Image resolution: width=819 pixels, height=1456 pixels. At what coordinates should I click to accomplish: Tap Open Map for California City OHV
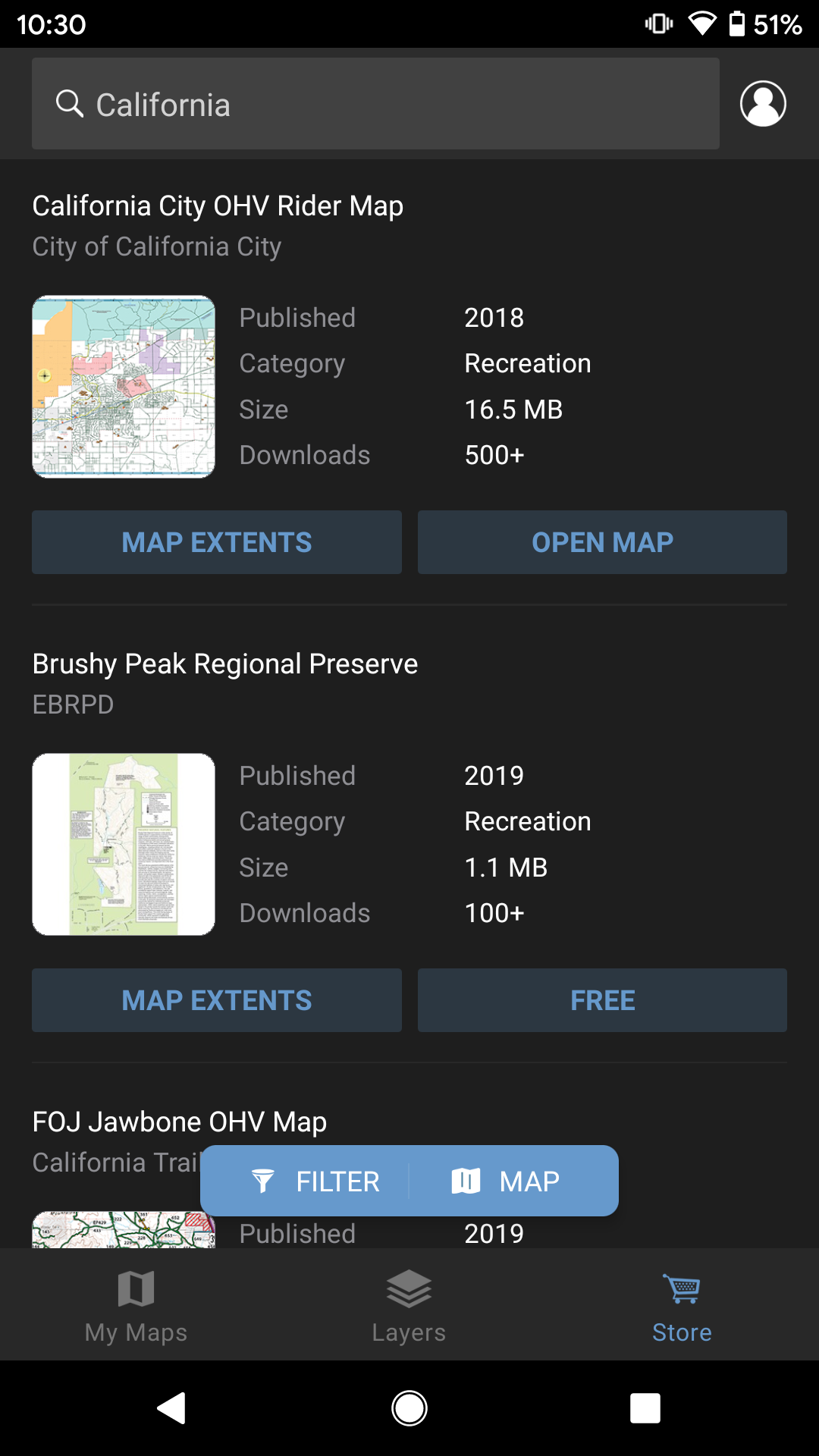pyautogui.click(x=602, y=542)
